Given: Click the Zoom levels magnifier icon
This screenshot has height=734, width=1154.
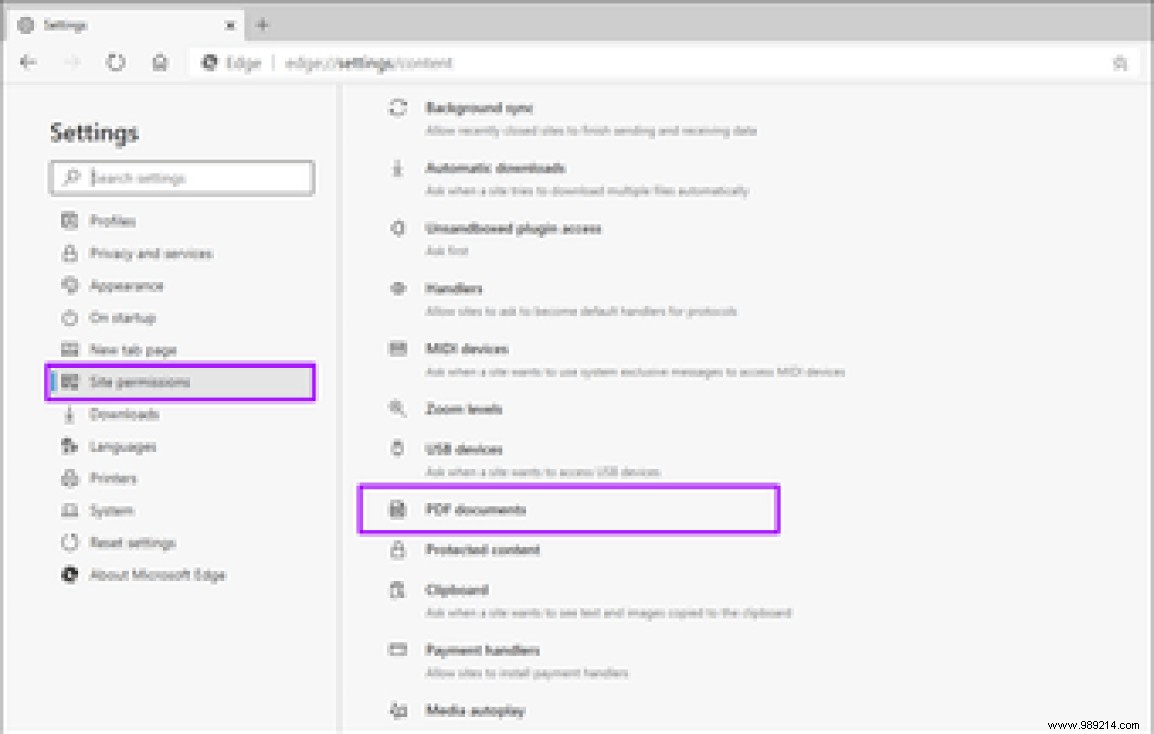Looking at the screenshot, I should (x=396, y=408).
